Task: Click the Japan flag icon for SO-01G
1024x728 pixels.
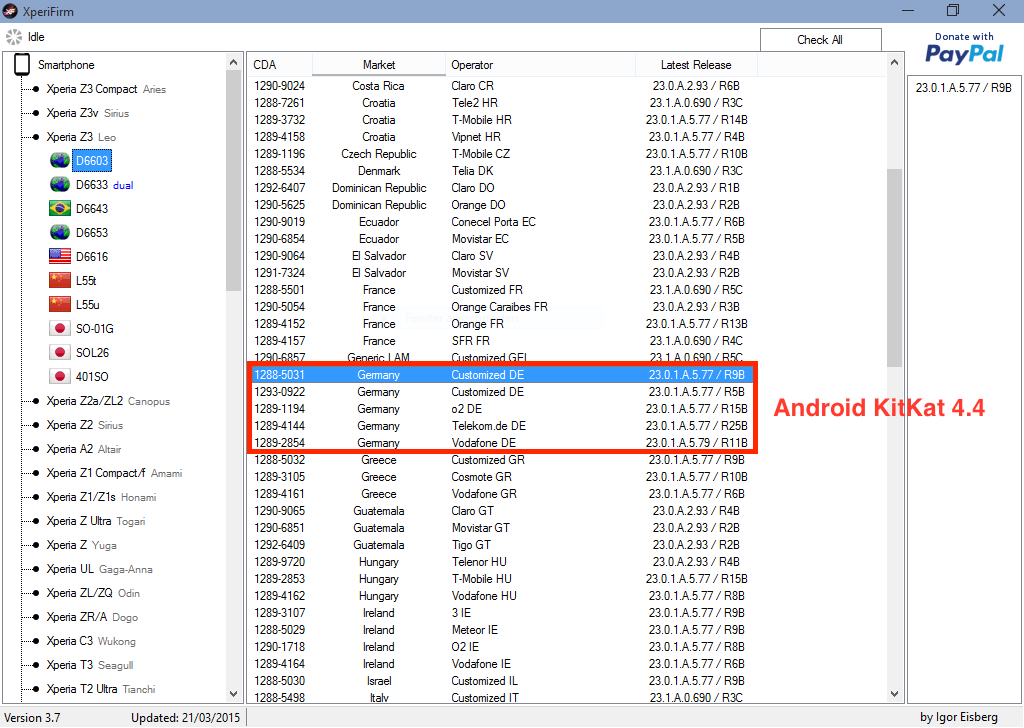Action: coord(60,328)
